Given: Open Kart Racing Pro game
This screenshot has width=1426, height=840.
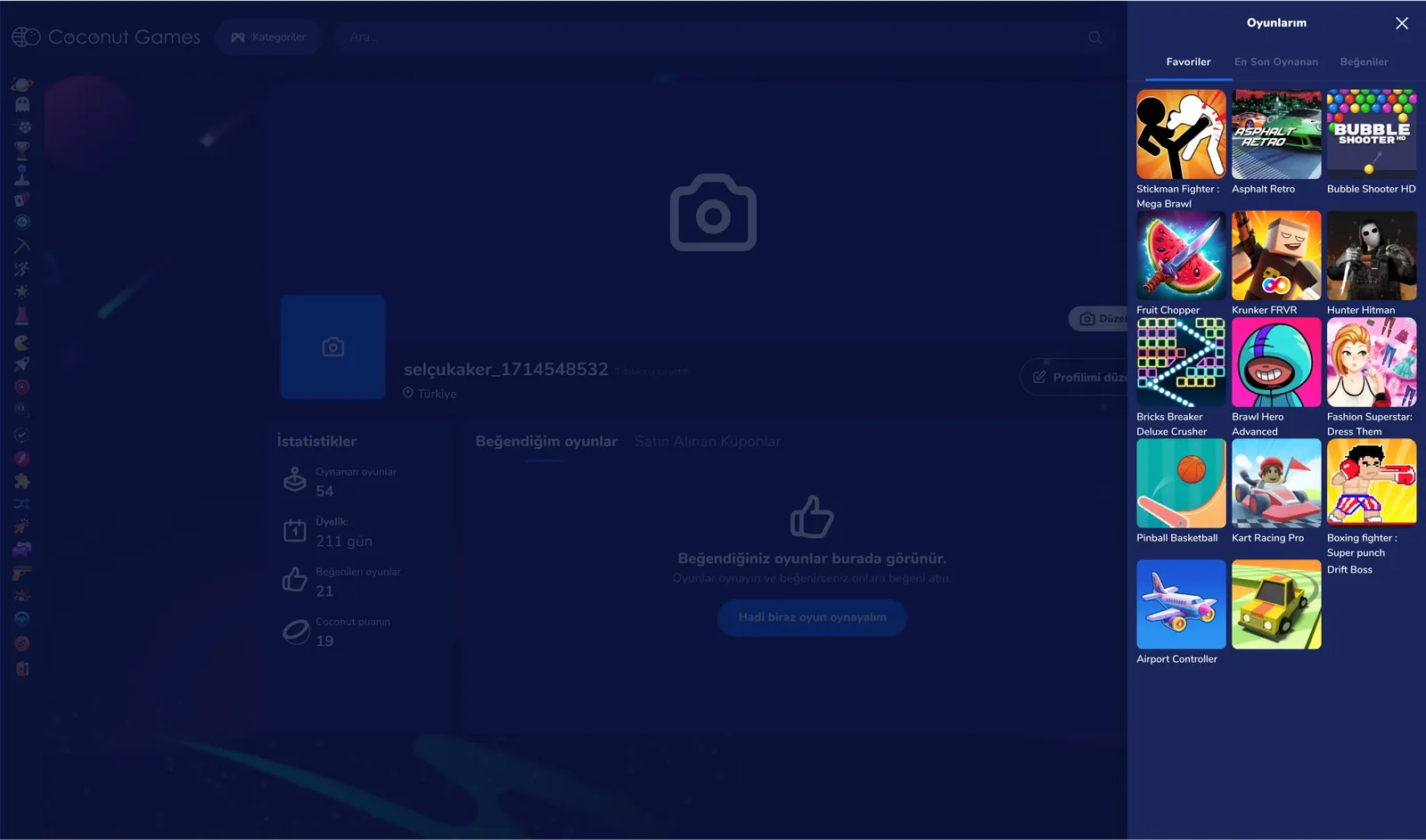Looking at the screenshot, I should pos(1276,484).
